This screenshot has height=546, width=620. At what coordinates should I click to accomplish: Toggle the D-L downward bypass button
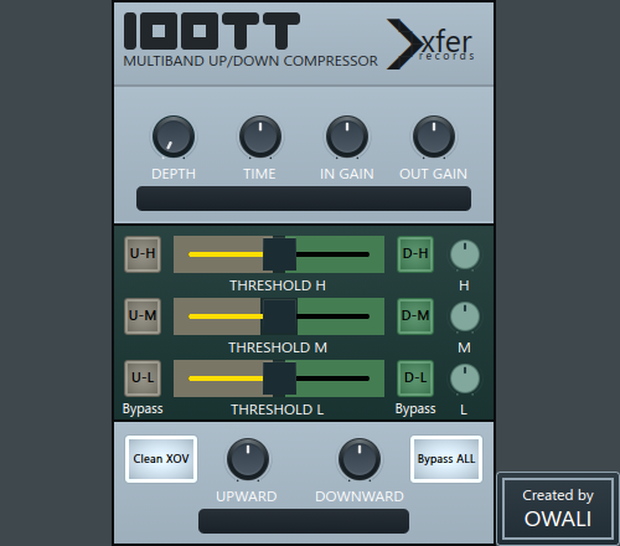tap(415, 378)
